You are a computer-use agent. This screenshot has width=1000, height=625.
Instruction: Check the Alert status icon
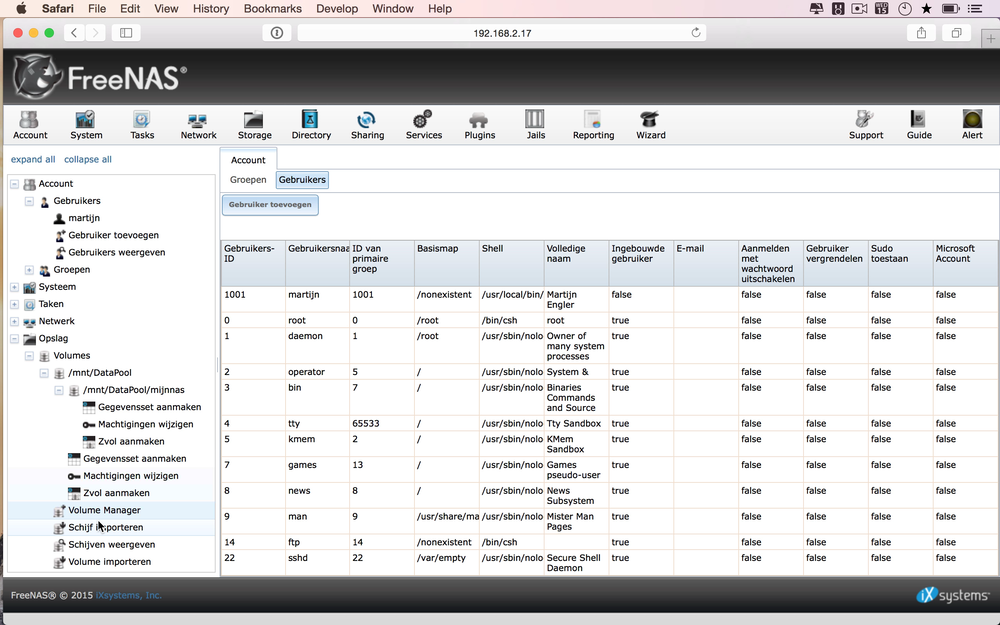[x=972, y=124]
